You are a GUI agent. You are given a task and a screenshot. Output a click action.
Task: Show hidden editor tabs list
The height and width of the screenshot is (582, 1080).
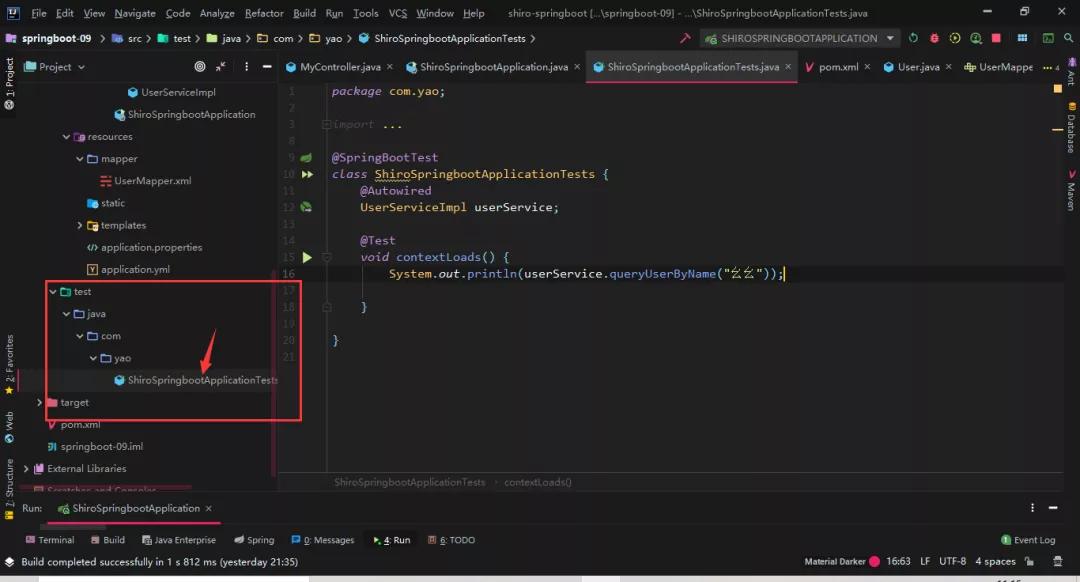pyautogui.click(x=1051, y=67)
